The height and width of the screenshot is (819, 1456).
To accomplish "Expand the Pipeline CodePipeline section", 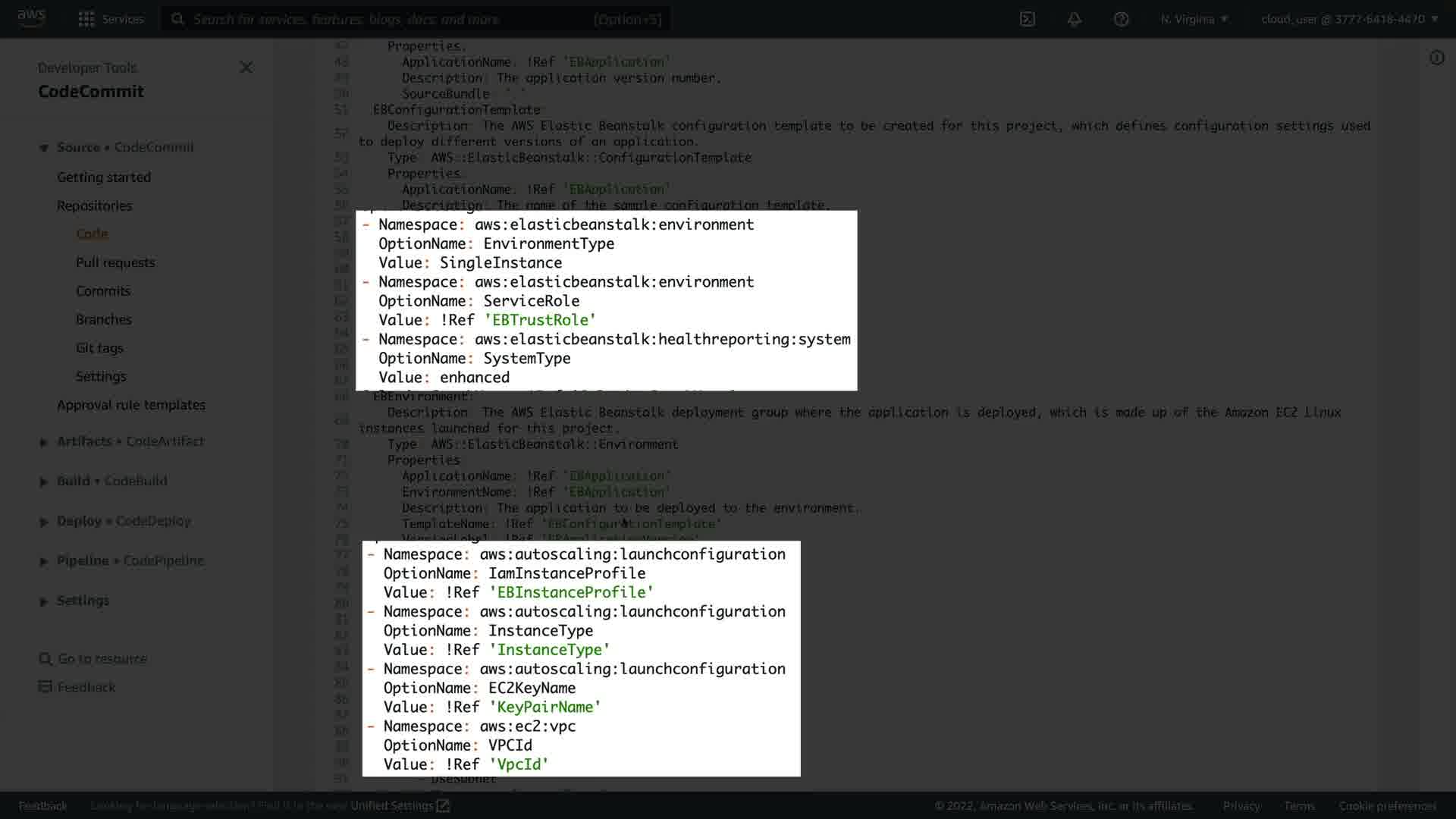I will pyautogui.click(x=44, y=561).
